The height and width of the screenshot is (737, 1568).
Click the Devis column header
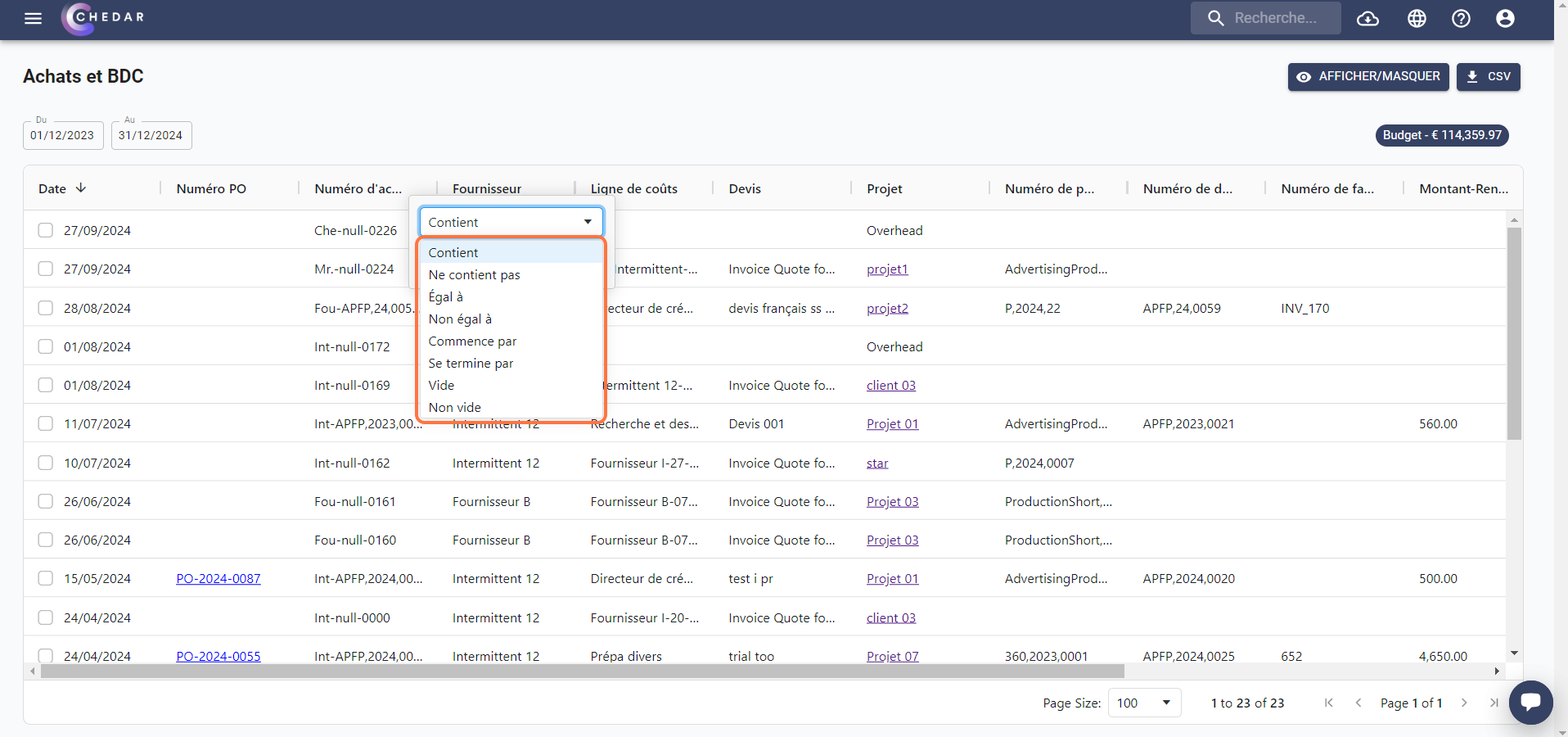tap(745, 188)
